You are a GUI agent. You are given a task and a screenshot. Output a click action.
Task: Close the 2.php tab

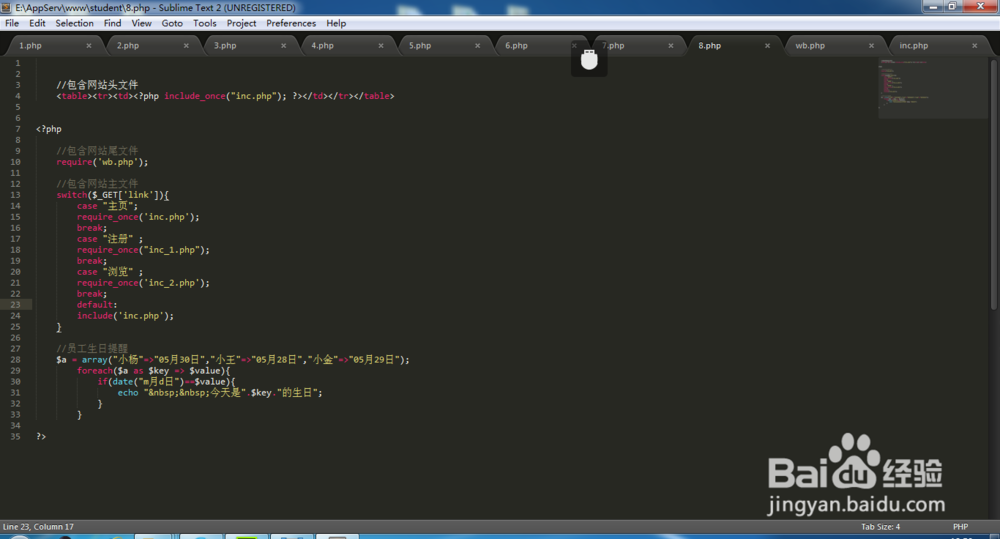click(186, 46)
